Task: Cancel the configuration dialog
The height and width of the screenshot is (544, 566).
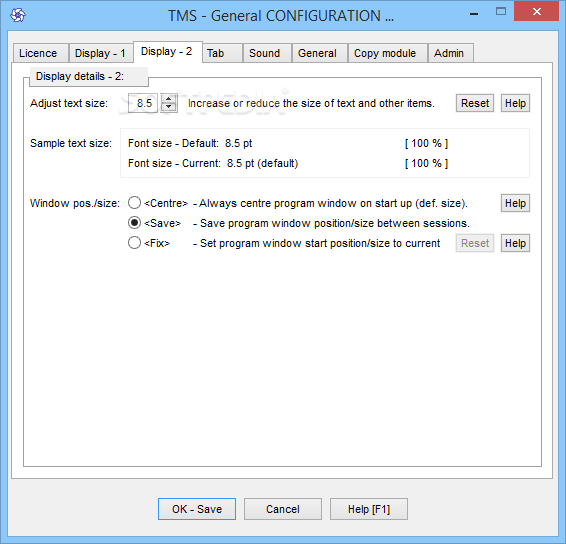Action: (x=283, y=509)
